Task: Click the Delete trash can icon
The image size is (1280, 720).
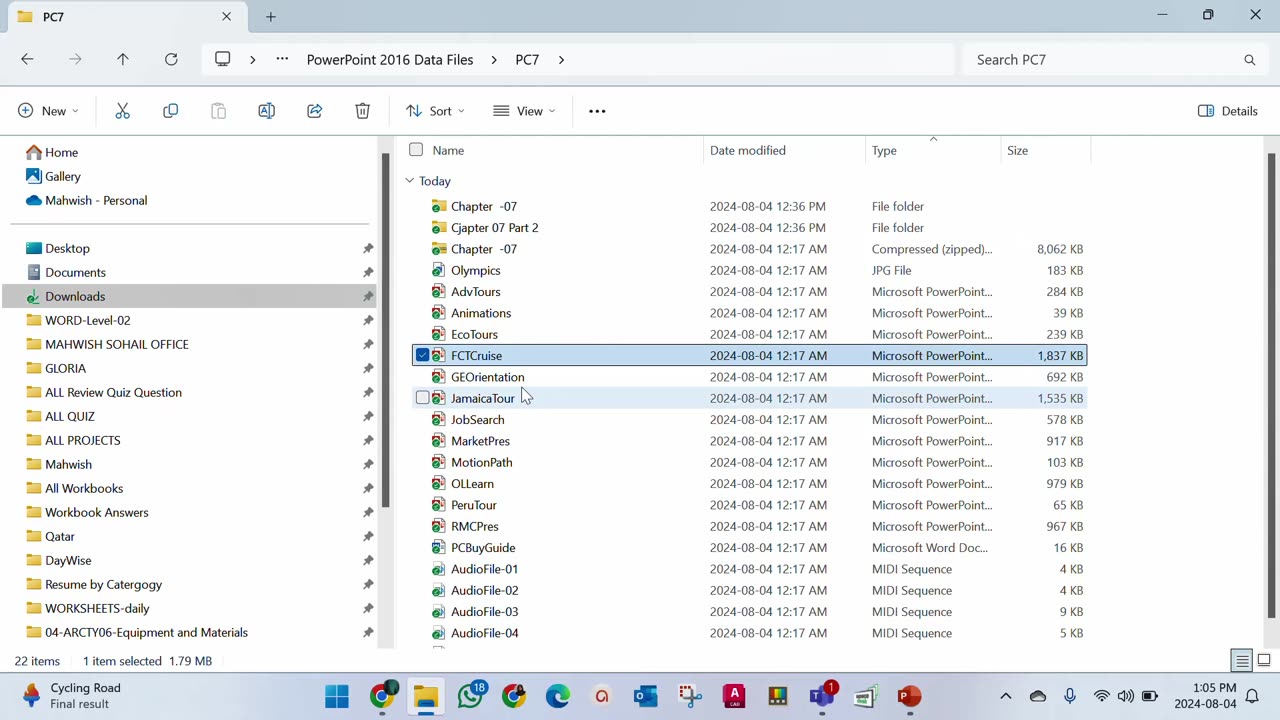Action: pyautogui.click(x=362, y=111)
